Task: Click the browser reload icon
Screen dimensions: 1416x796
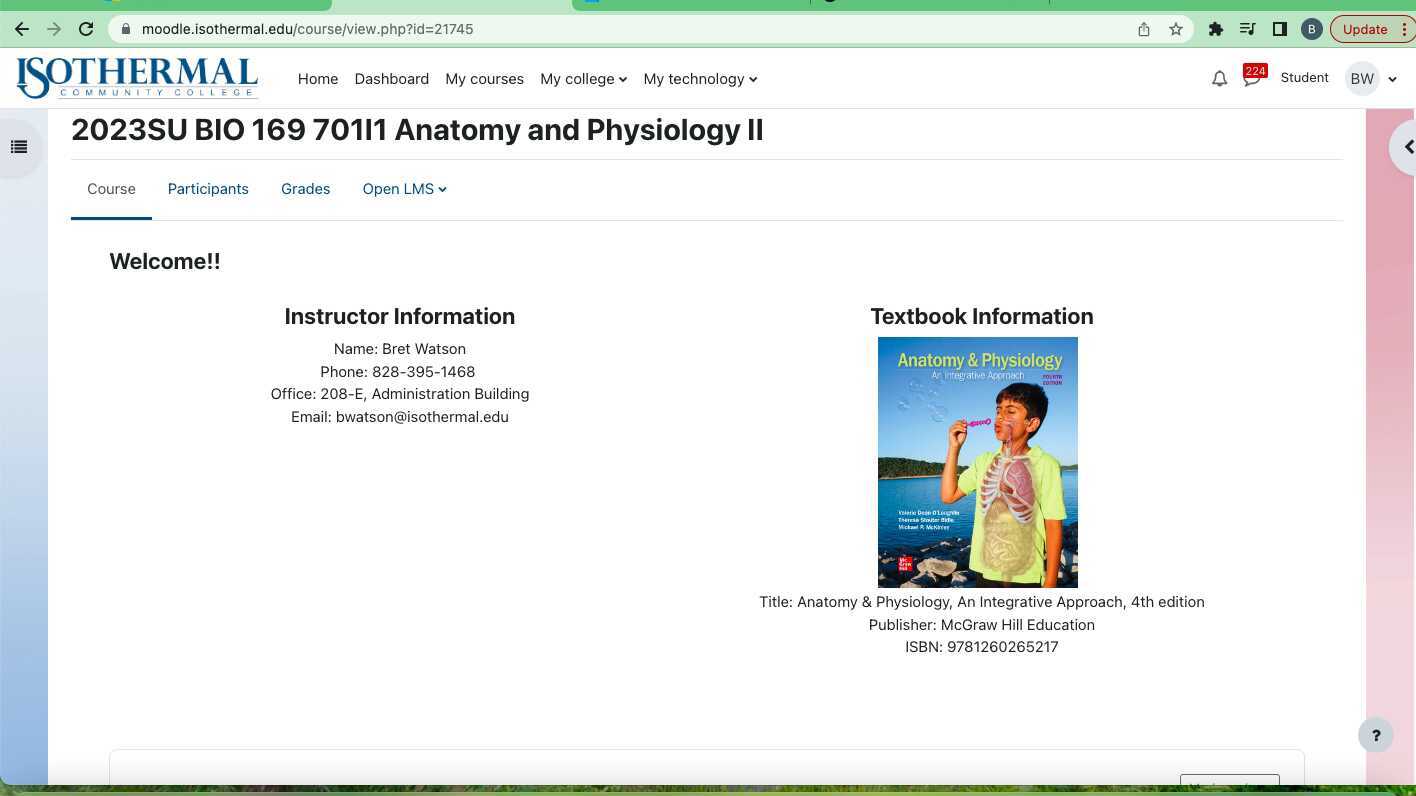Action: tap(85, 29)
